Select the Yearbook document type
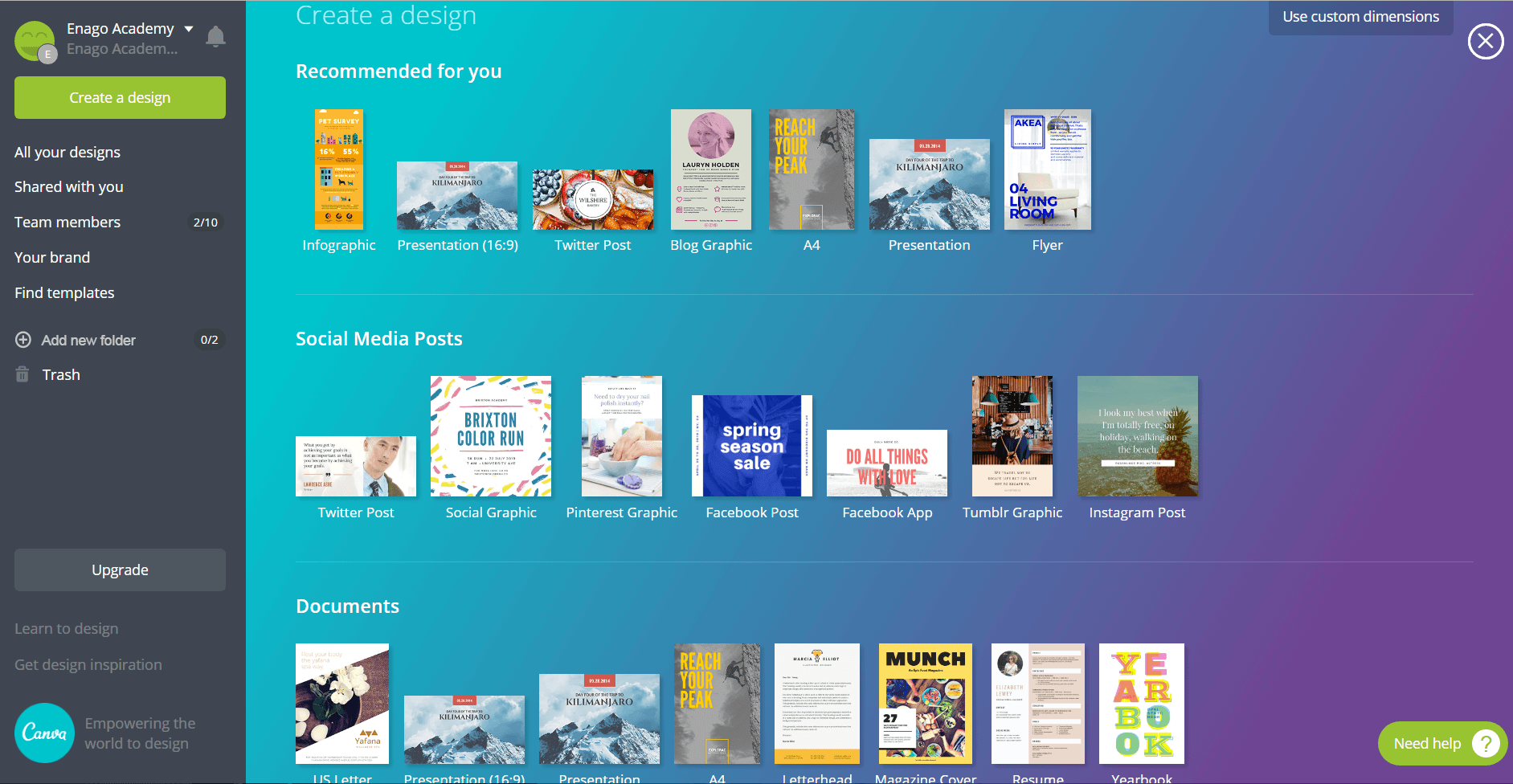The image size is (1513, 784). pos(1141,703)
